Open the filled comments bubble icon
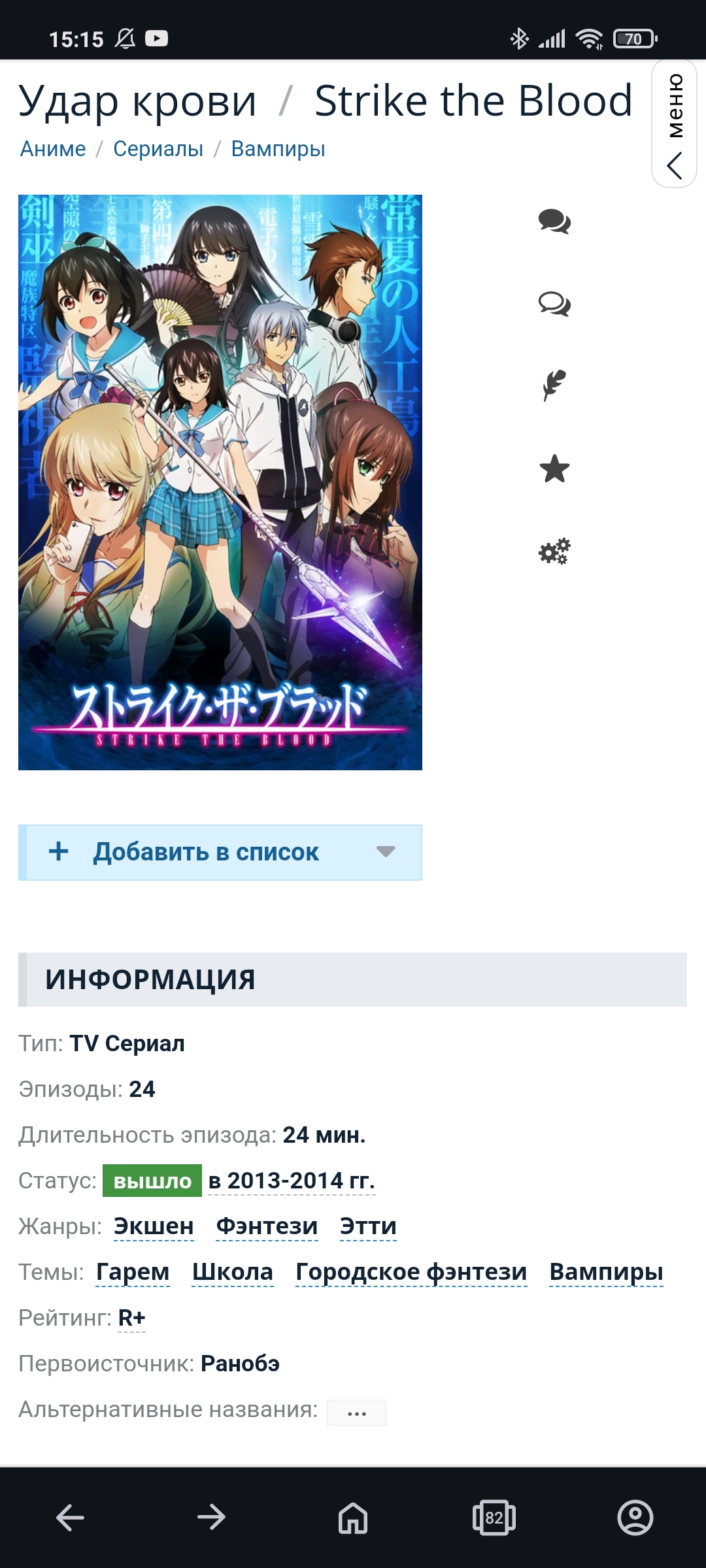This screenshot has width=706, height=1568. tap(554, 221)
